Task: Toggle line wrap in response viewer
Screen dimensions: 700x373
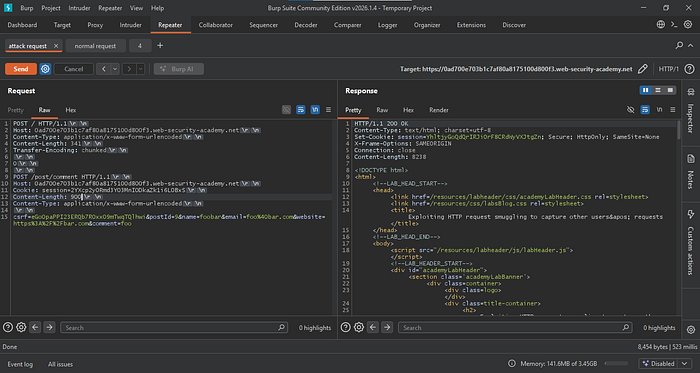Action: (645, 110)
